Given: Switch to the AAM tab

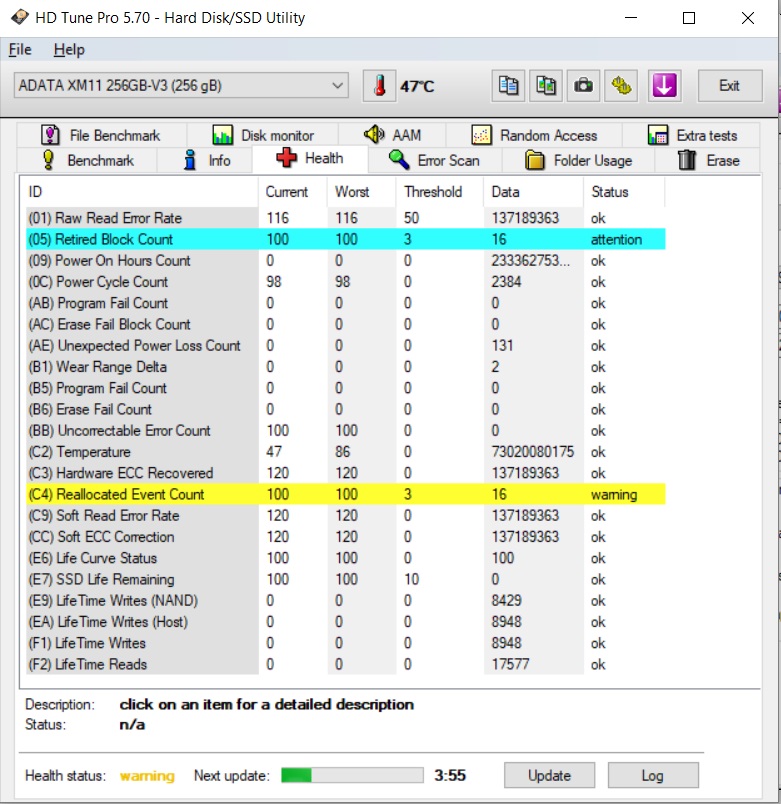Looking at the screenshot, I should (392, 135).
